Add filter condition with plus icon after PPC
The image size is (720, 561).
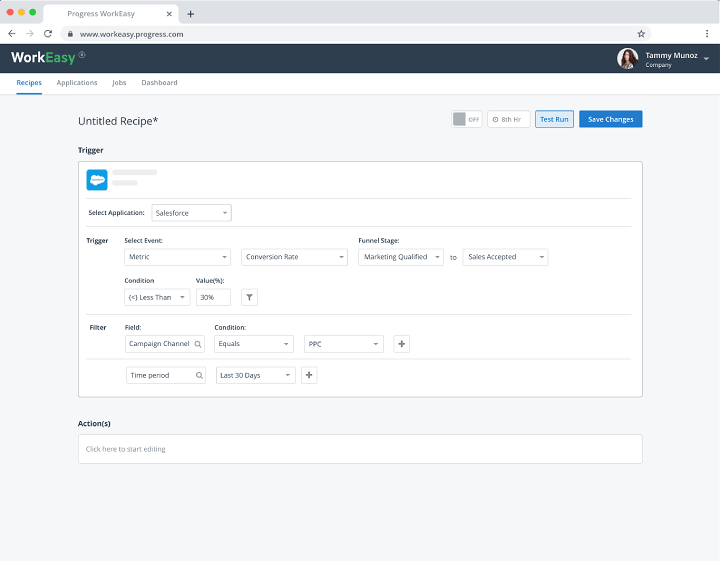[x=402, y=344]
